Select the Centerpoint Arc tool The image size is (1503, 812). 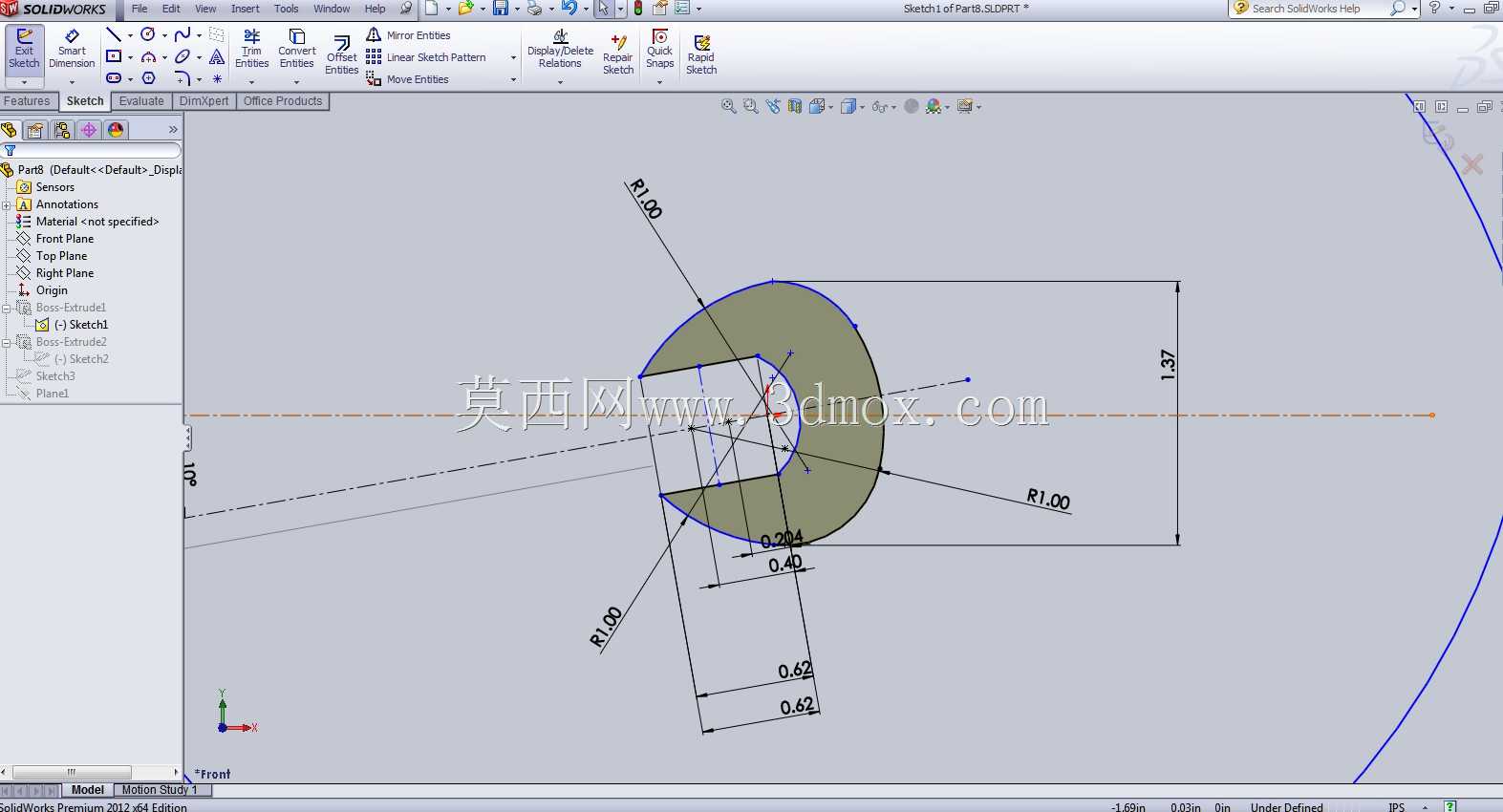148,57
